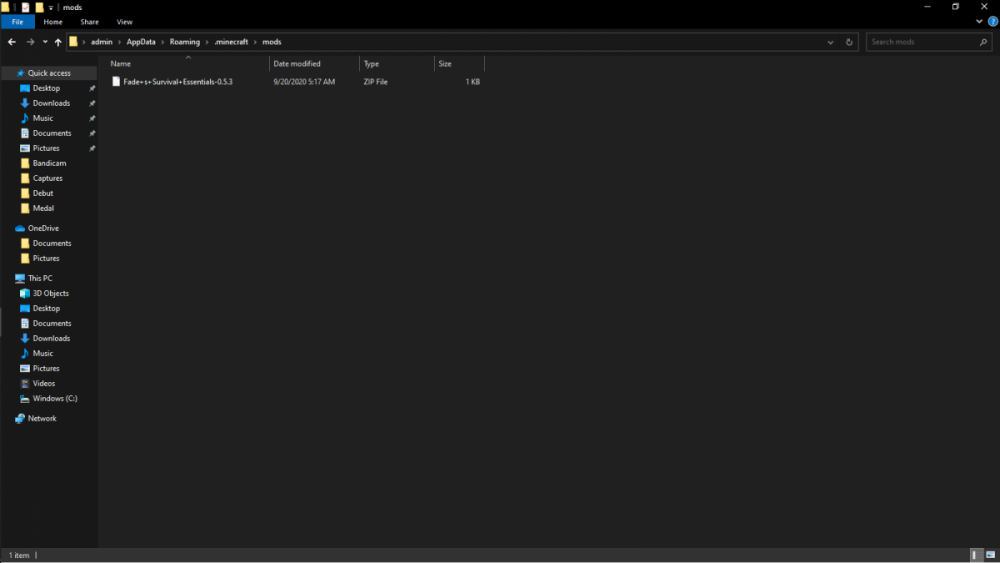Open the recent locations dropdown
Image resolution: width=1000 pixels, height=563 pixels.
click(x=45, y=42)
